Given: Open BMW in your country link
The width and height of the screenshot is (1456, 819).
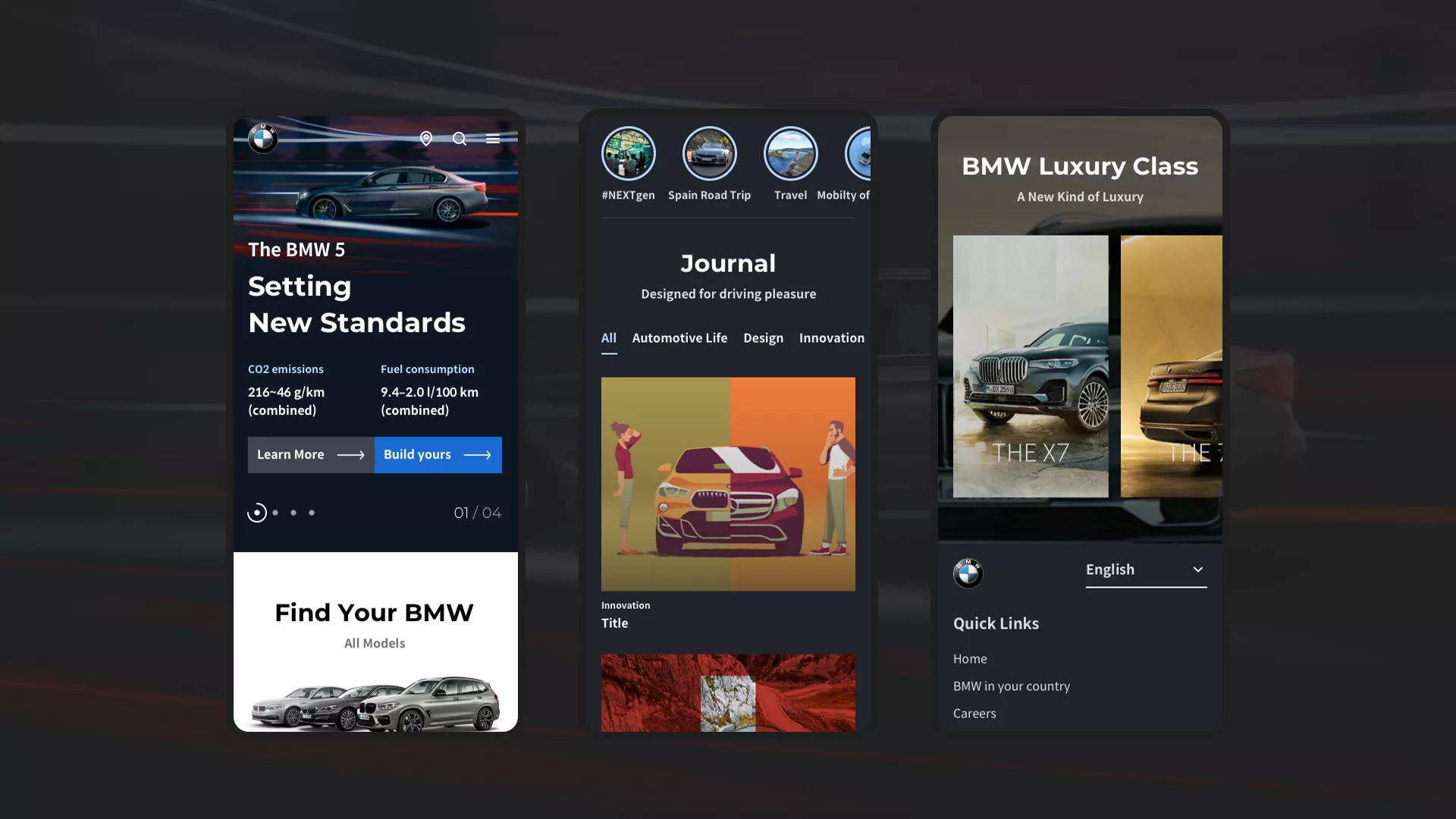Looking at the screenshot, I should click(1012, 686).
